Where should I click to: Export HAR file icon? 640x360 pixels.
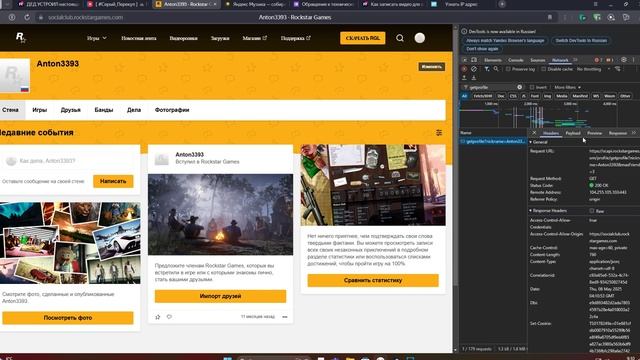[473, 78]
